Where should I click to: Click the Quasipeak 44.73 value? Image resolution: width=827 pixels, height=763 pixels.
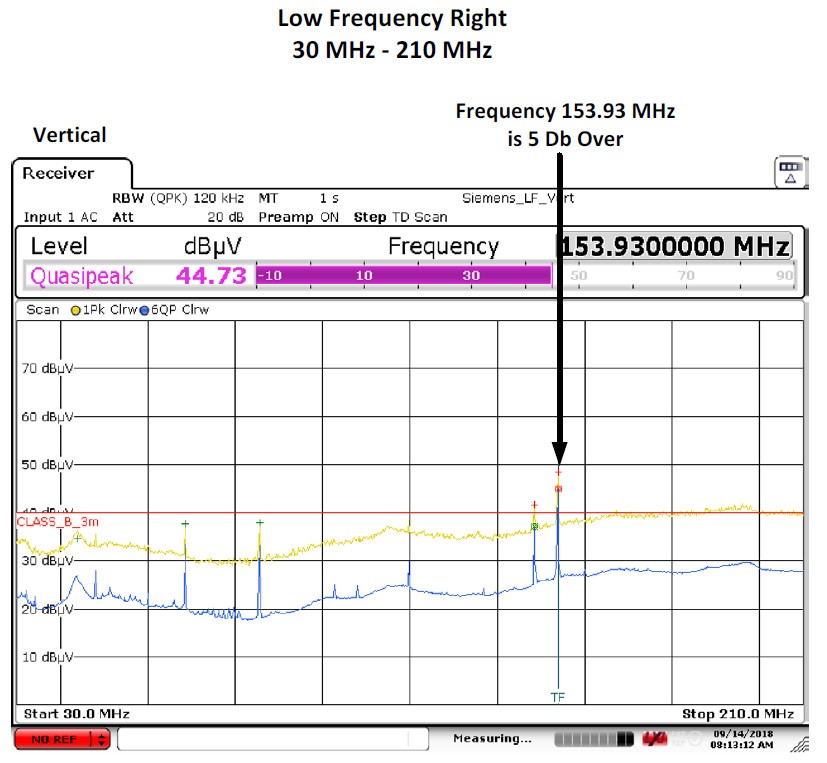(211, 276)
